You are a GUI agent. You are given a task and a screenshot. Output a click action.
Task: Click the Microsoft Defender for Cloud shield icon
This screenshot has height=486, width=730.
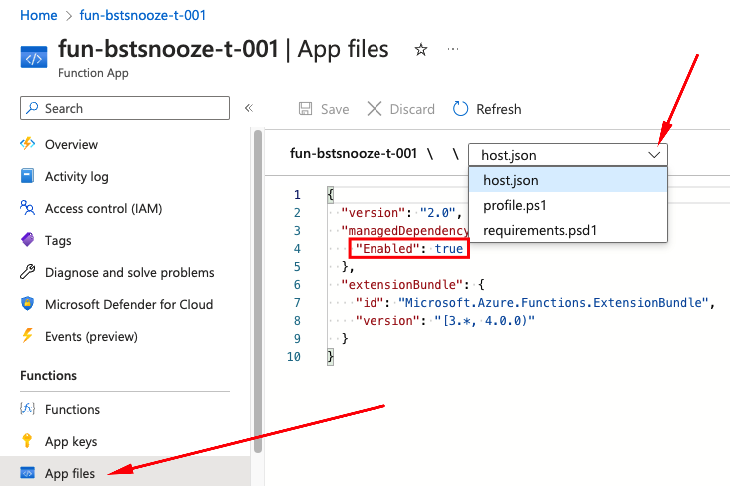pos(28,304)
